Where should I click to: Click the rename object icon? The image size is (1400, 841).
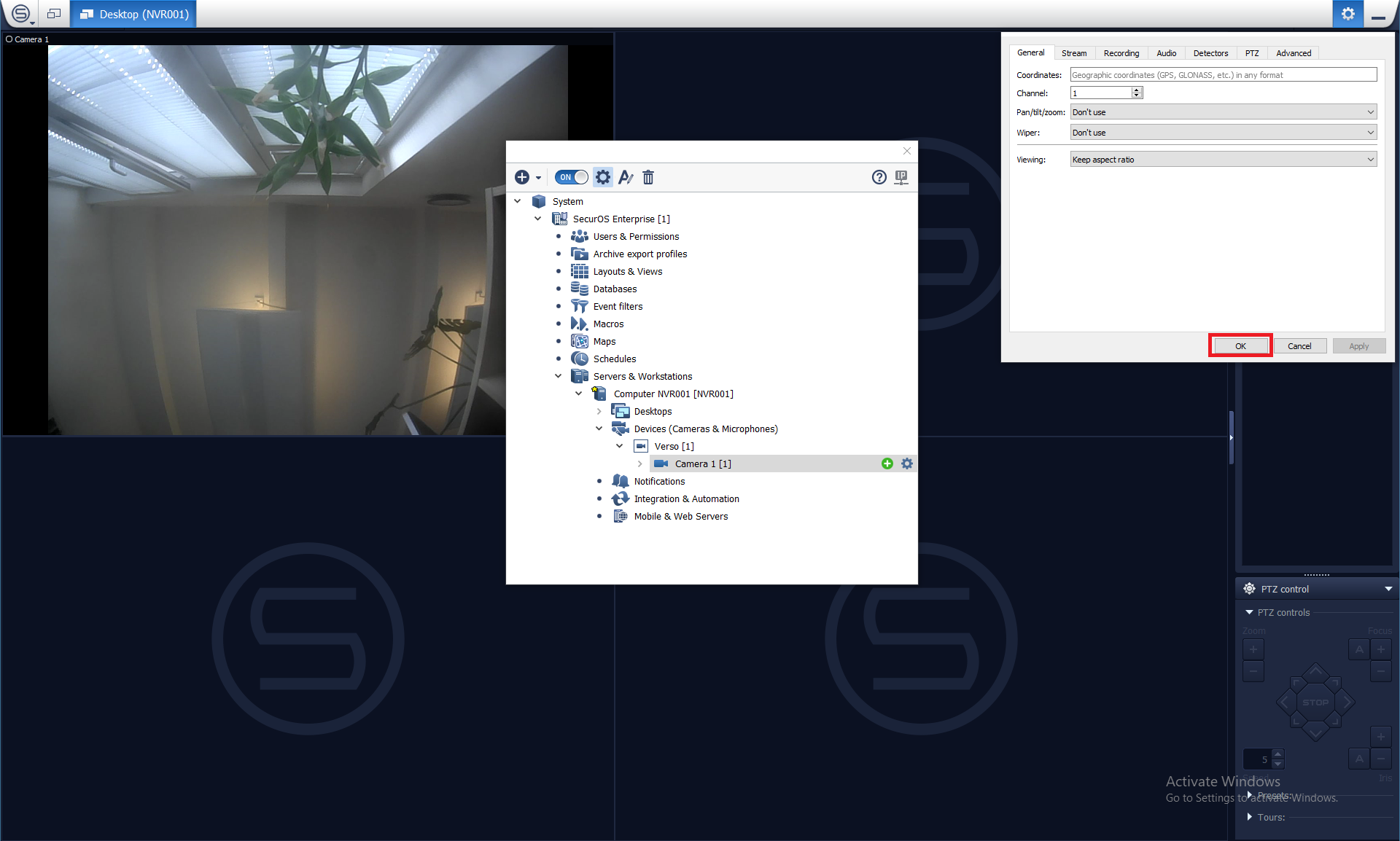pos(626,177)
